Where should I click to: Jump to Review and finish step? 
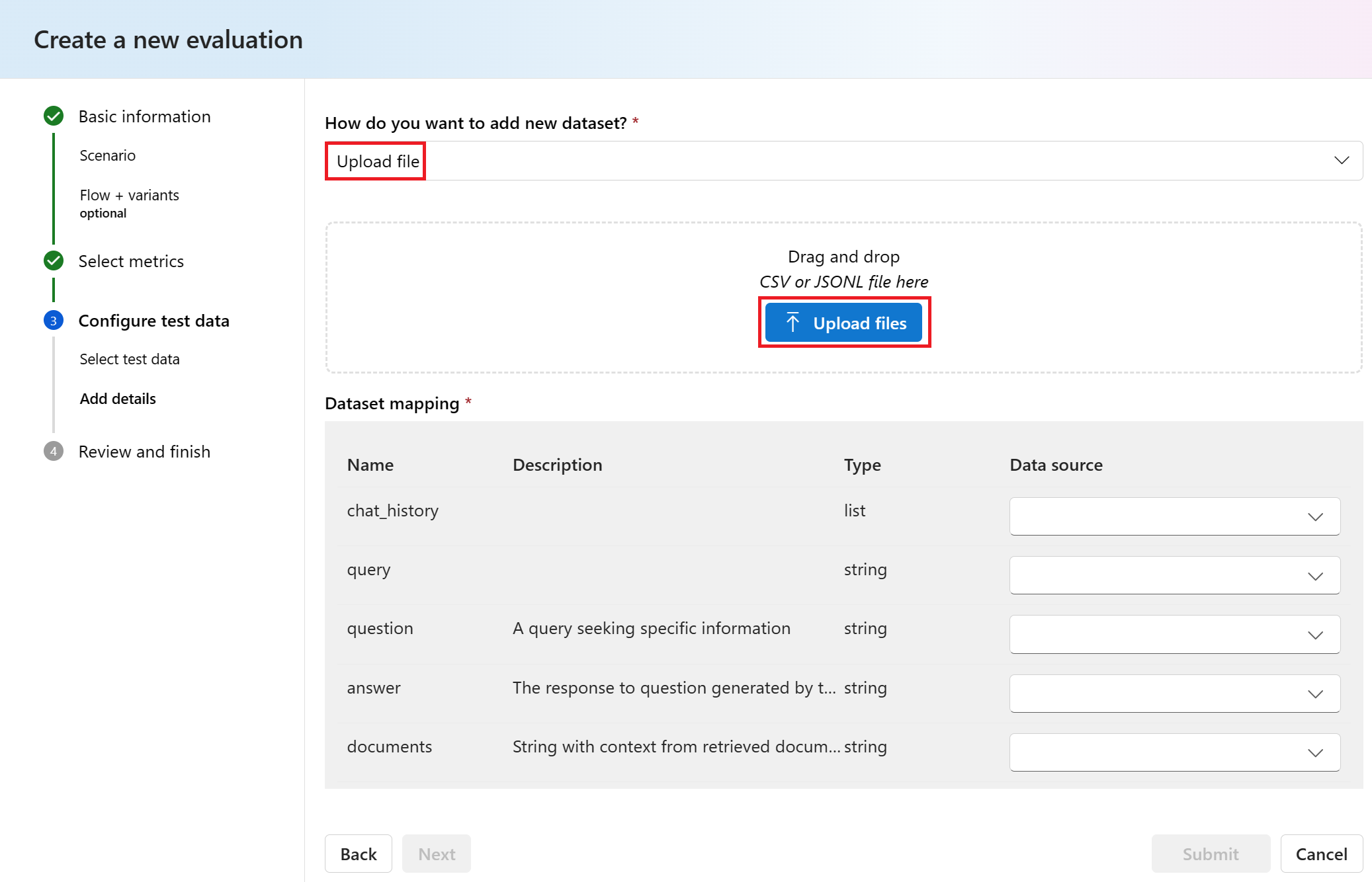pos(144,452)
